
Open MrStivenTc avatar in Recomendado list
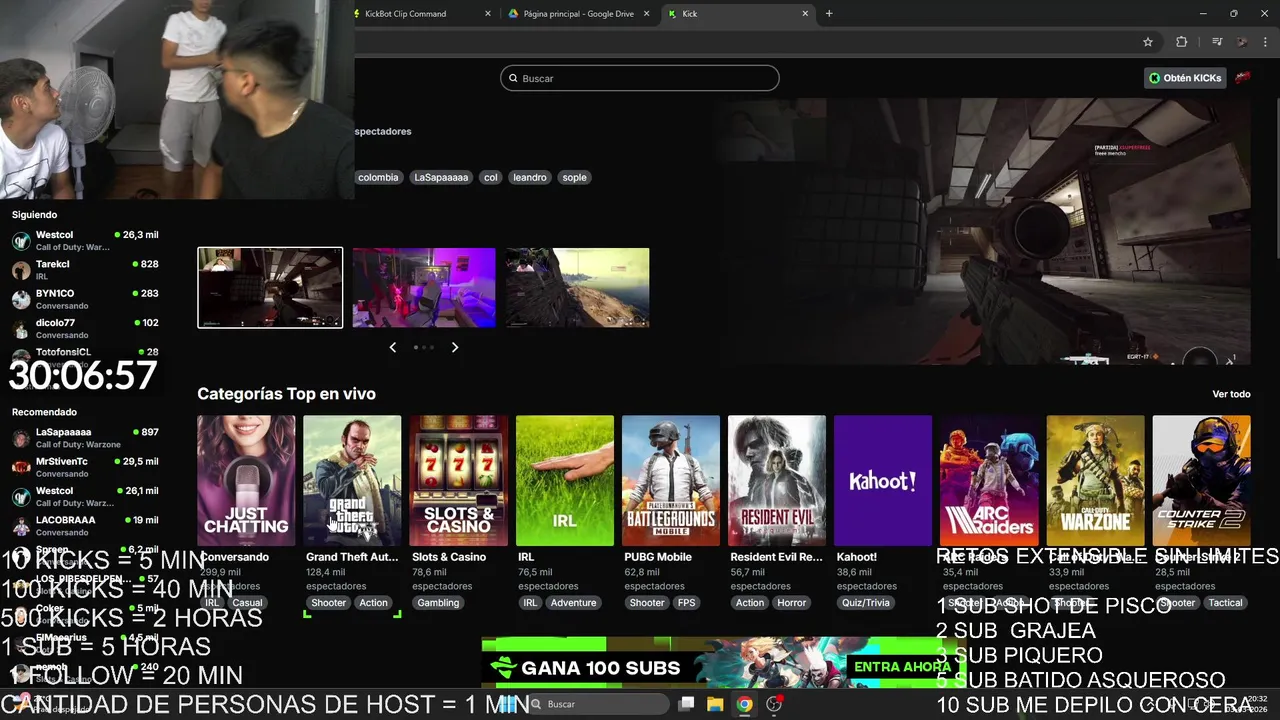click(21, 467)
